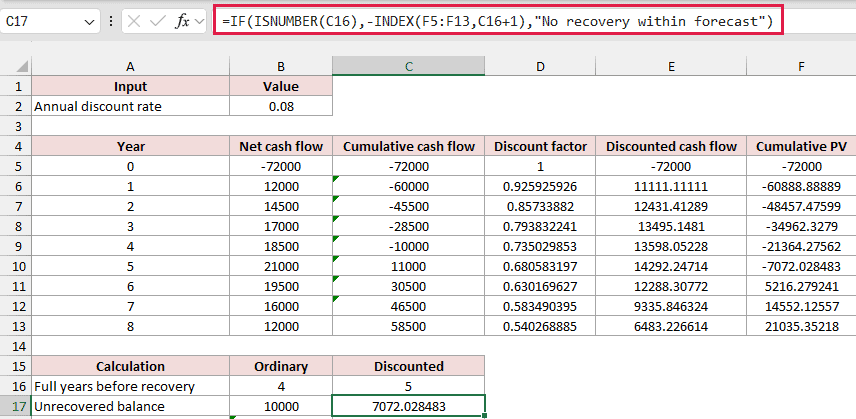Select the cell with 6483.226614

point(671,326)
